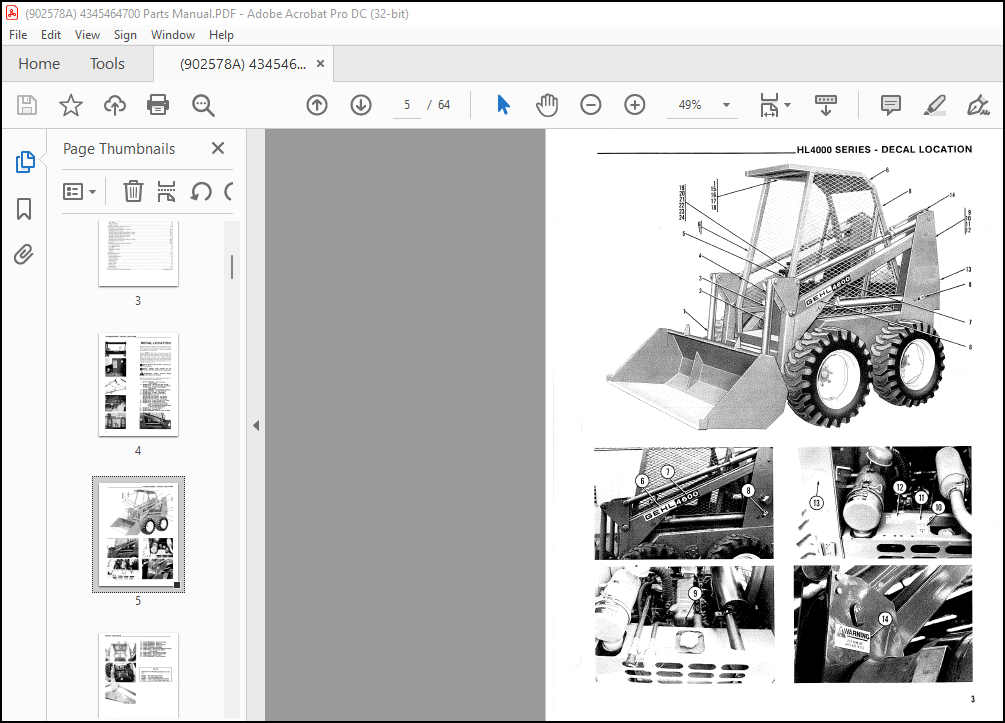The width and height of the screenshot is (1005, 723).
Task: Select the thumbnail below page 5
Action: pyautogui.click(x=138, y=676)
